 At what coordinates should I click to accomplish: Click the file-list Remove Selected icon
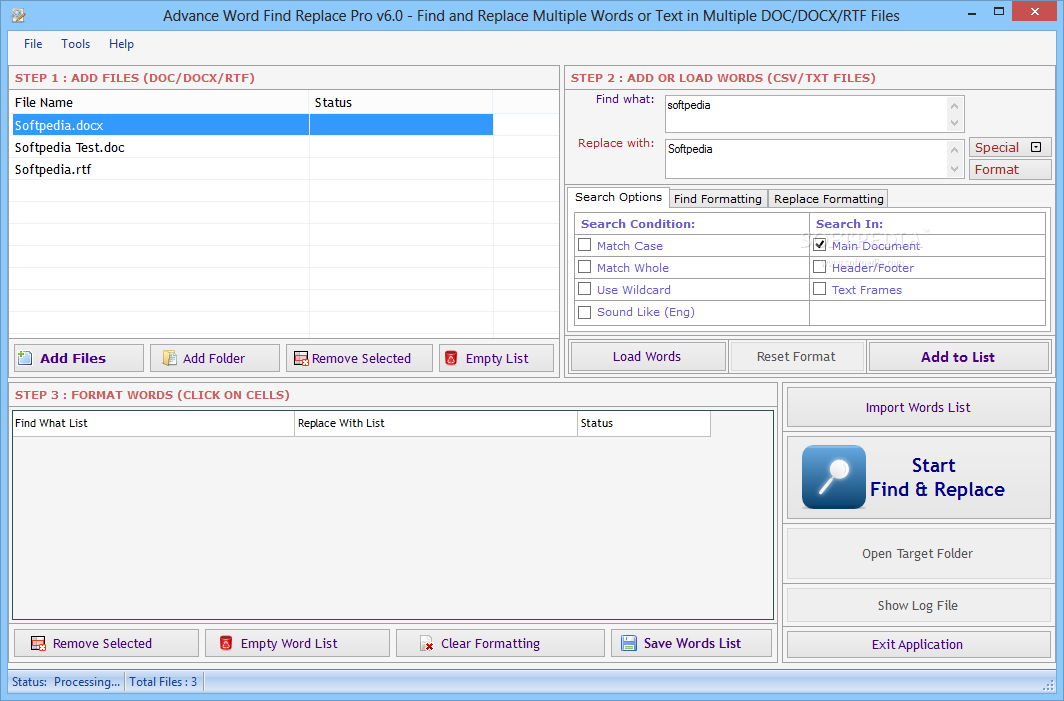coord(301,358)
